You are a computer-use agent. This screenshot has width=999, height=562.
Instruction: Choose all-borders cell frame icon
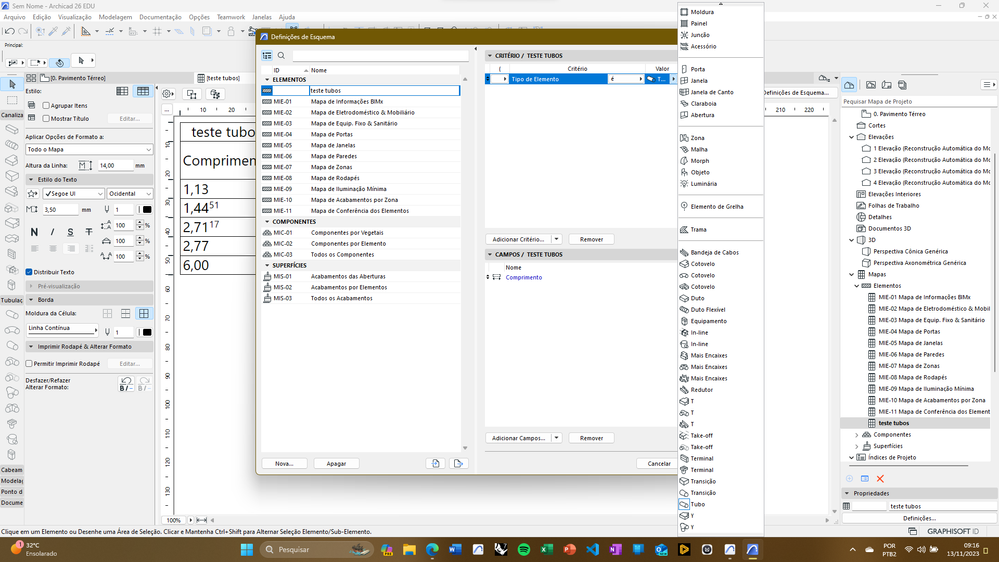click(144, 313)
